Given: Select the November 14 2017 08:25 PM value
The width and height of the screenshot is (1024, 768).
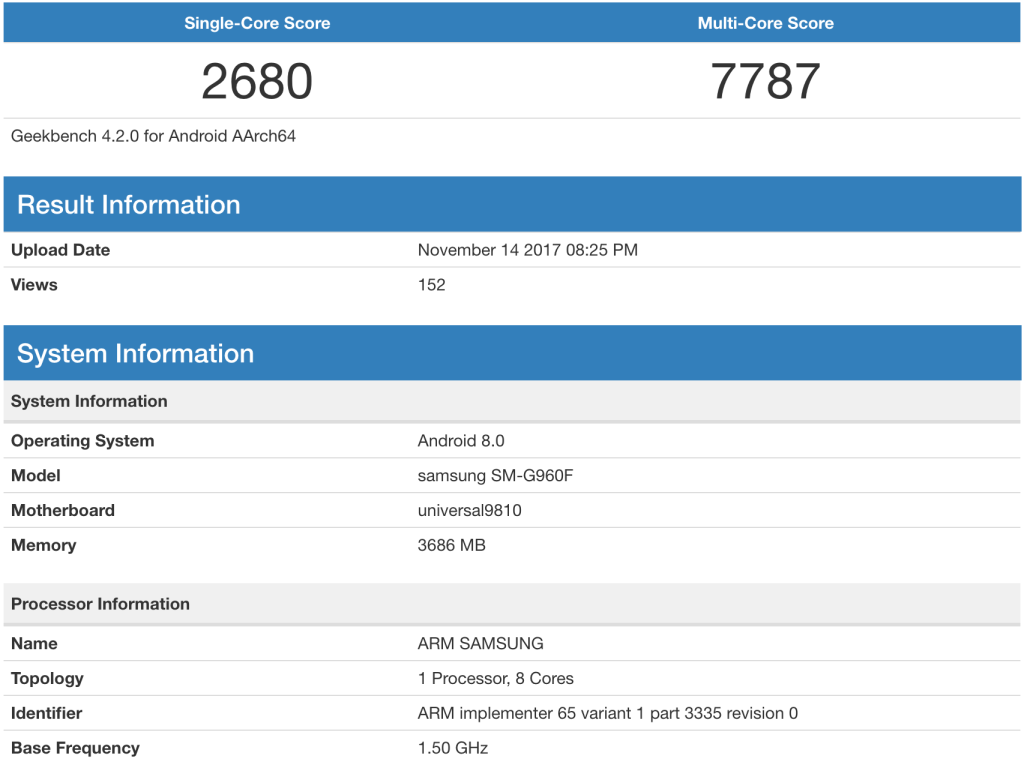Looking at the screenshot, I should point(528,250).
